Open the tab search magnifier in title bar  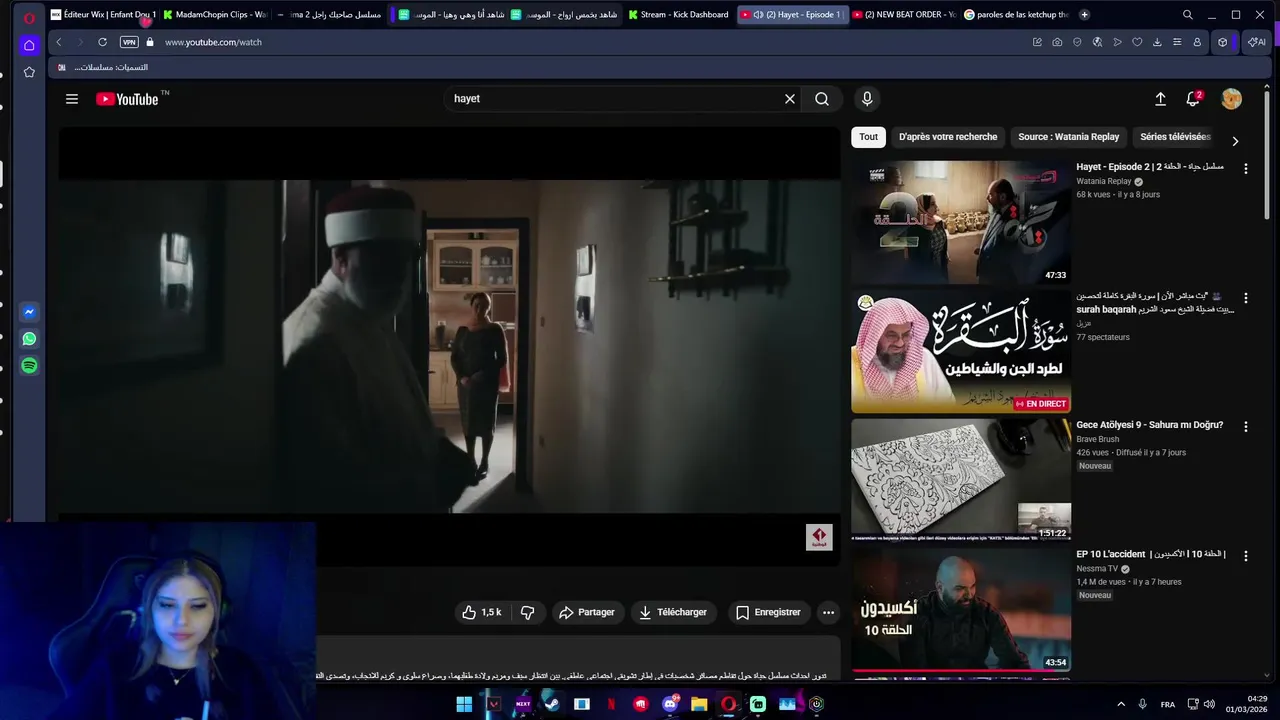(1187, 15)
